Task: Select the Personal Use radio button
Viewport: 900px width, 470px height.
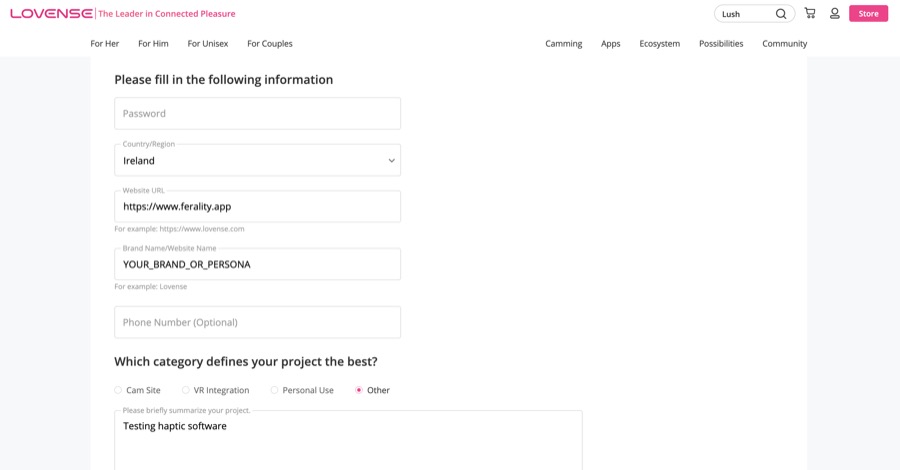Action: [x=274, y=390]
